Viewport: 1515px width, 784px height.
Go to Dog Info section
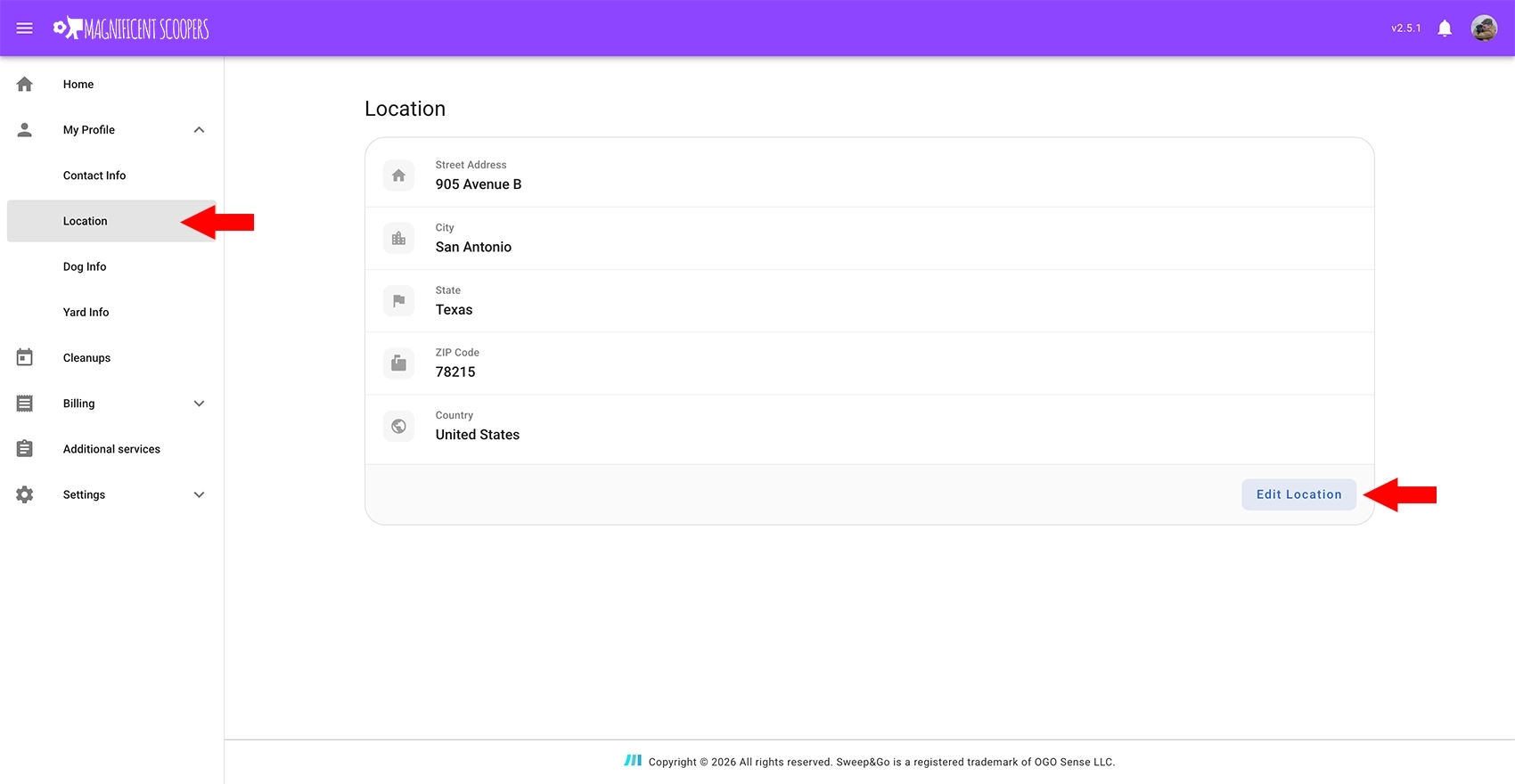(85, 266)
